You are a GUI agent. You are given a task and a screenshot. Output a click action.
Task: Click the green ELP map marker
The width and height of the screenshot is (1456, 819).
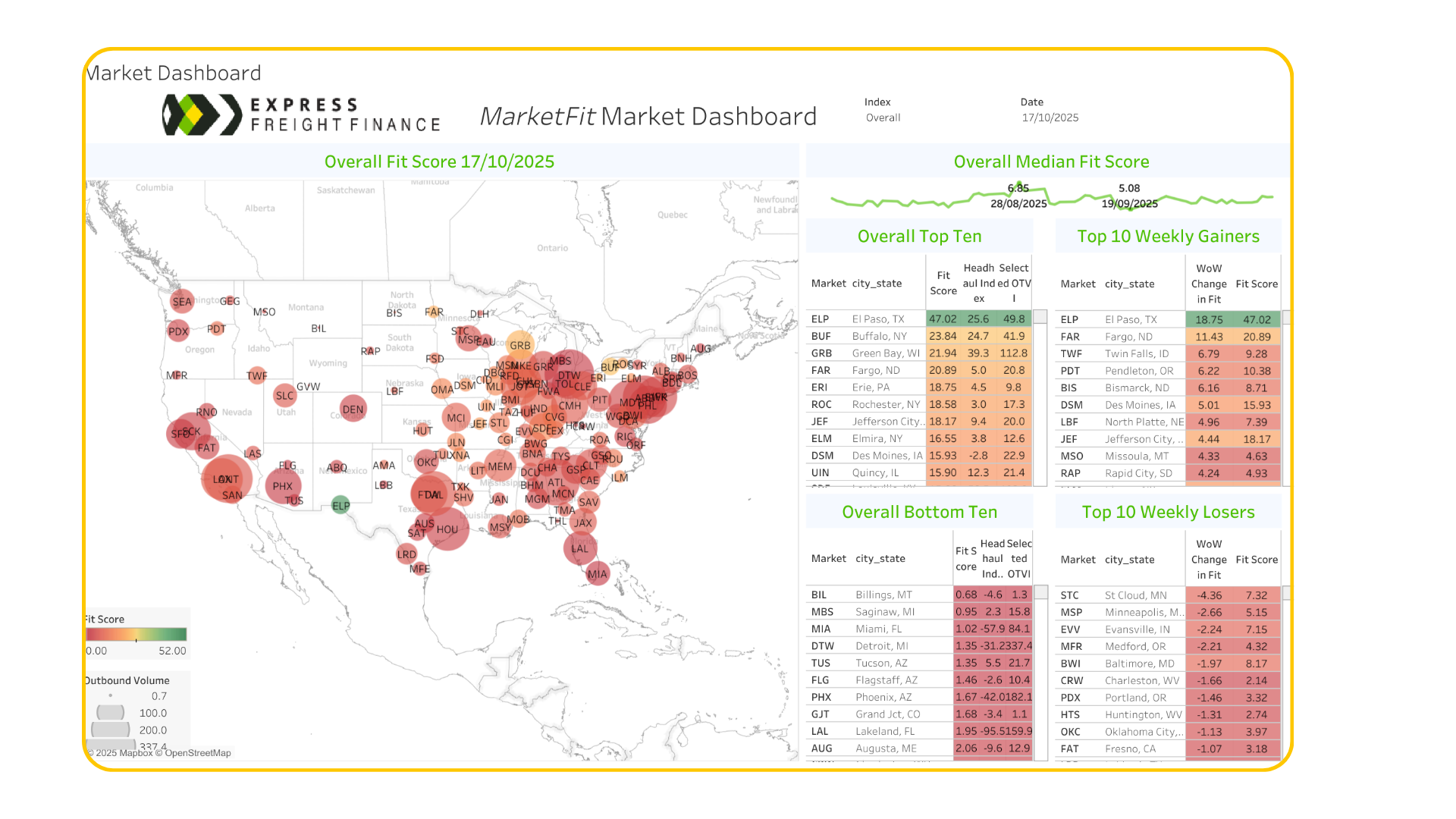340,505
